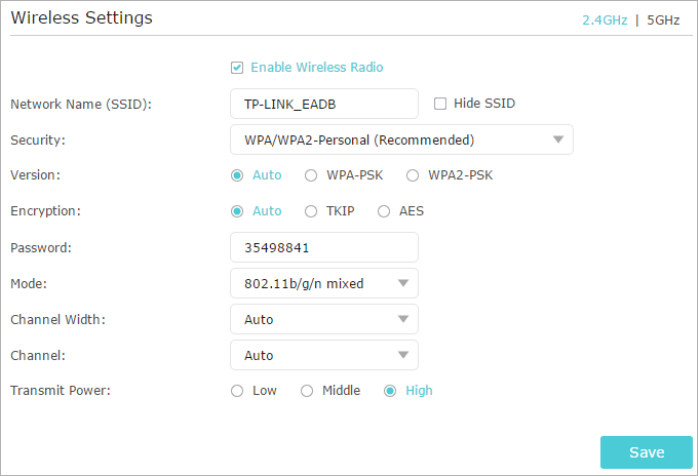Set Transmit Power to Low
Screen dimensions: 698x476
(x=237, y=391)
